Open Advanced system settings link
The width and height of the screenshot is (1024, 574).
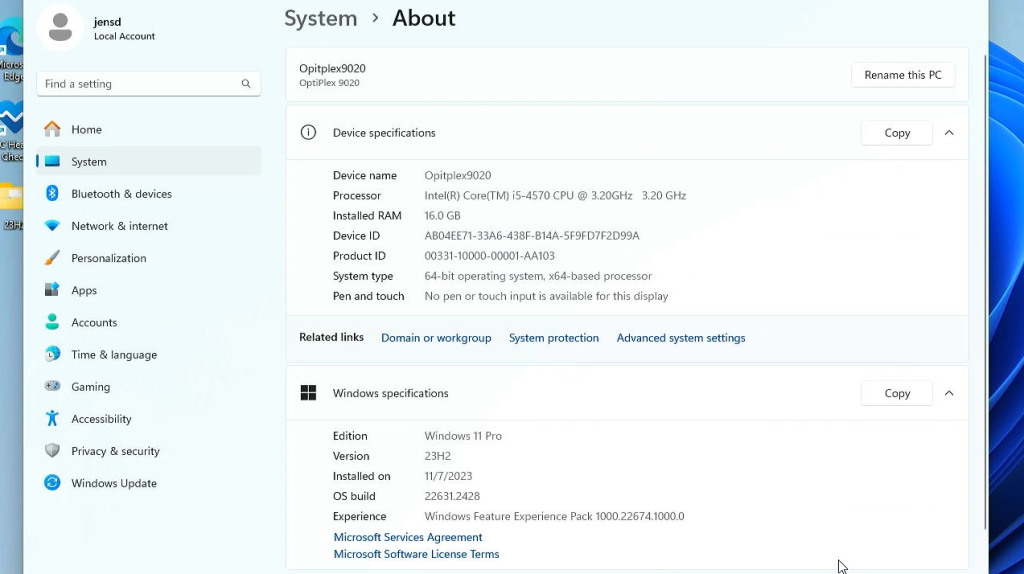click(x=680, y=338)
